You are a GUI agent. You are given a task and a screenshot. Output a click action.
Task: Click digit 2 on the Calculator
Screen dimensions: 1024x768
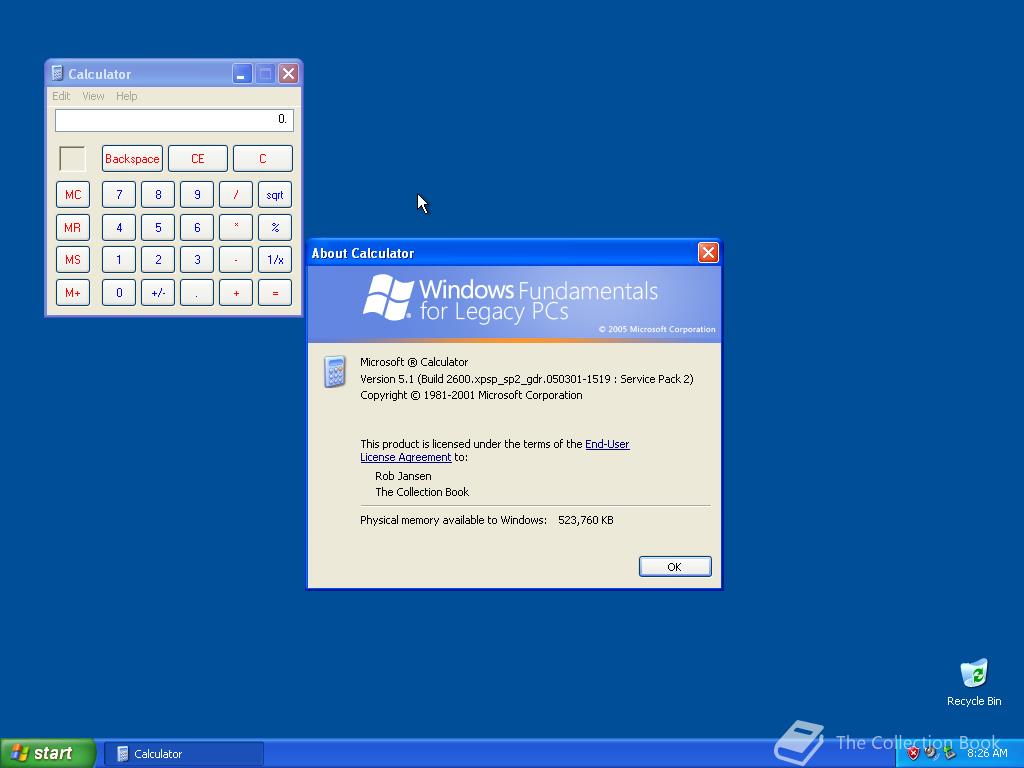158,260
